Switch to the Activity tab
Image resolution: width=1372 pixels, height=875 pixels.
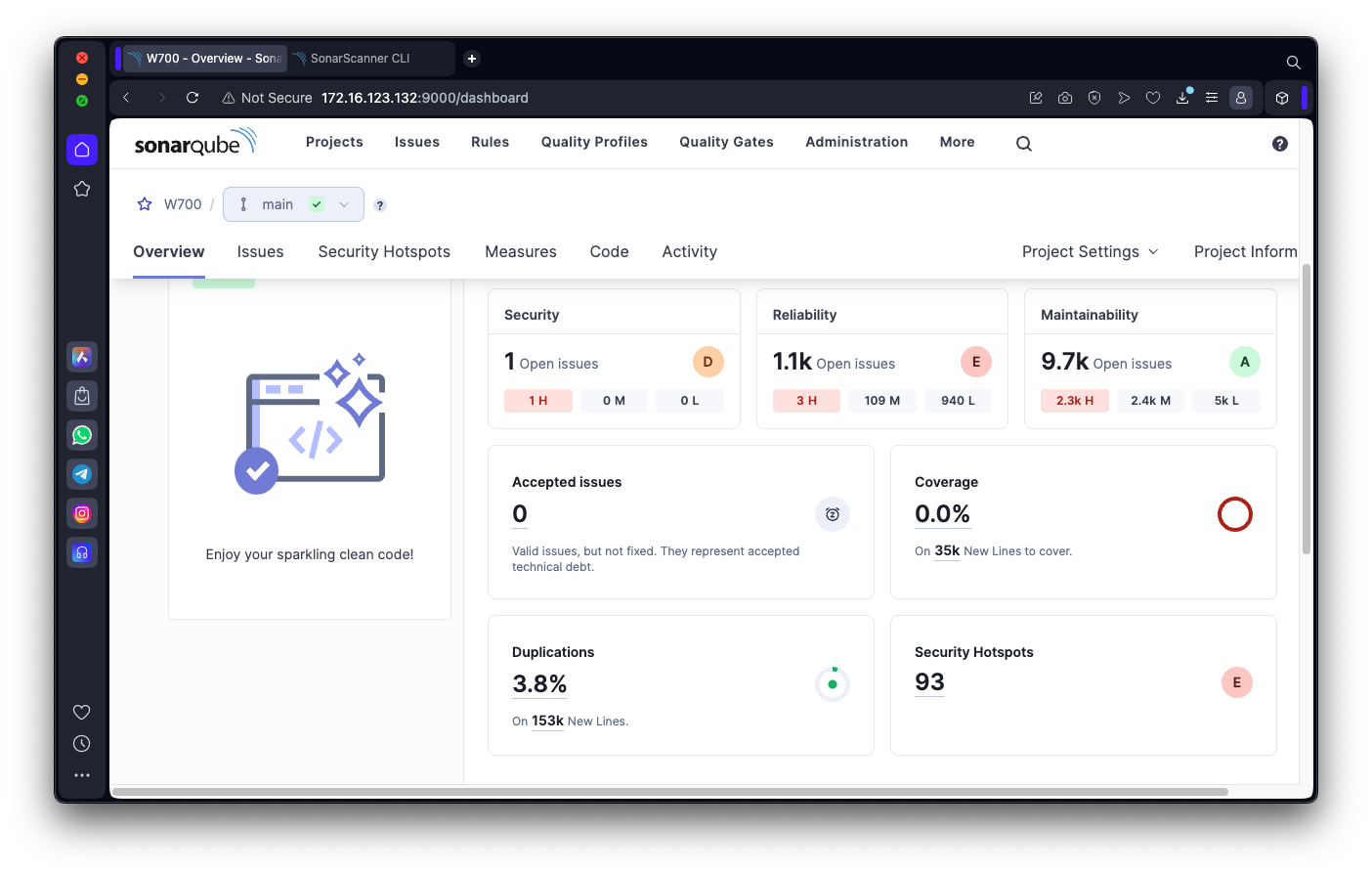tap(690, 251)
